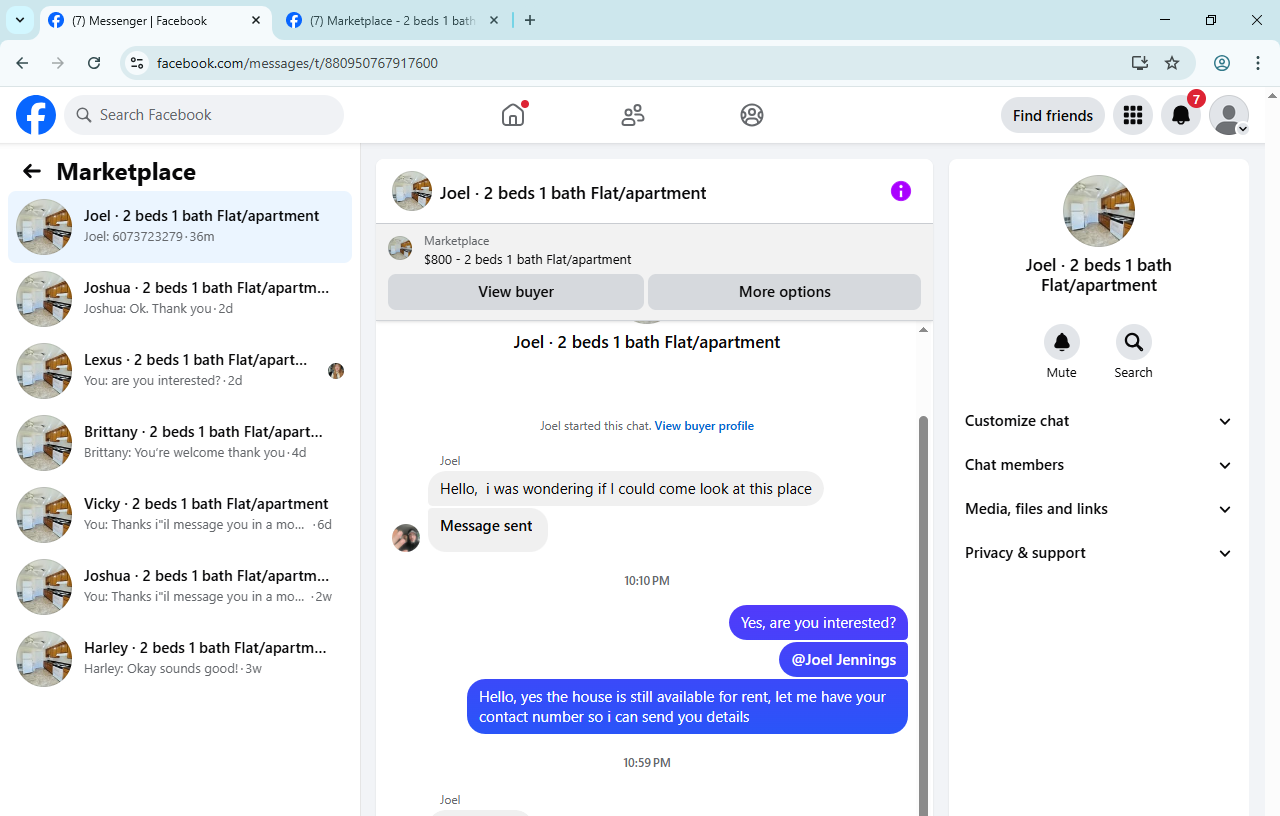Image resolution: width=1280 pixels, height=816 pixels.
Task: Open new browser tab with plus
Action: point(530,20)
